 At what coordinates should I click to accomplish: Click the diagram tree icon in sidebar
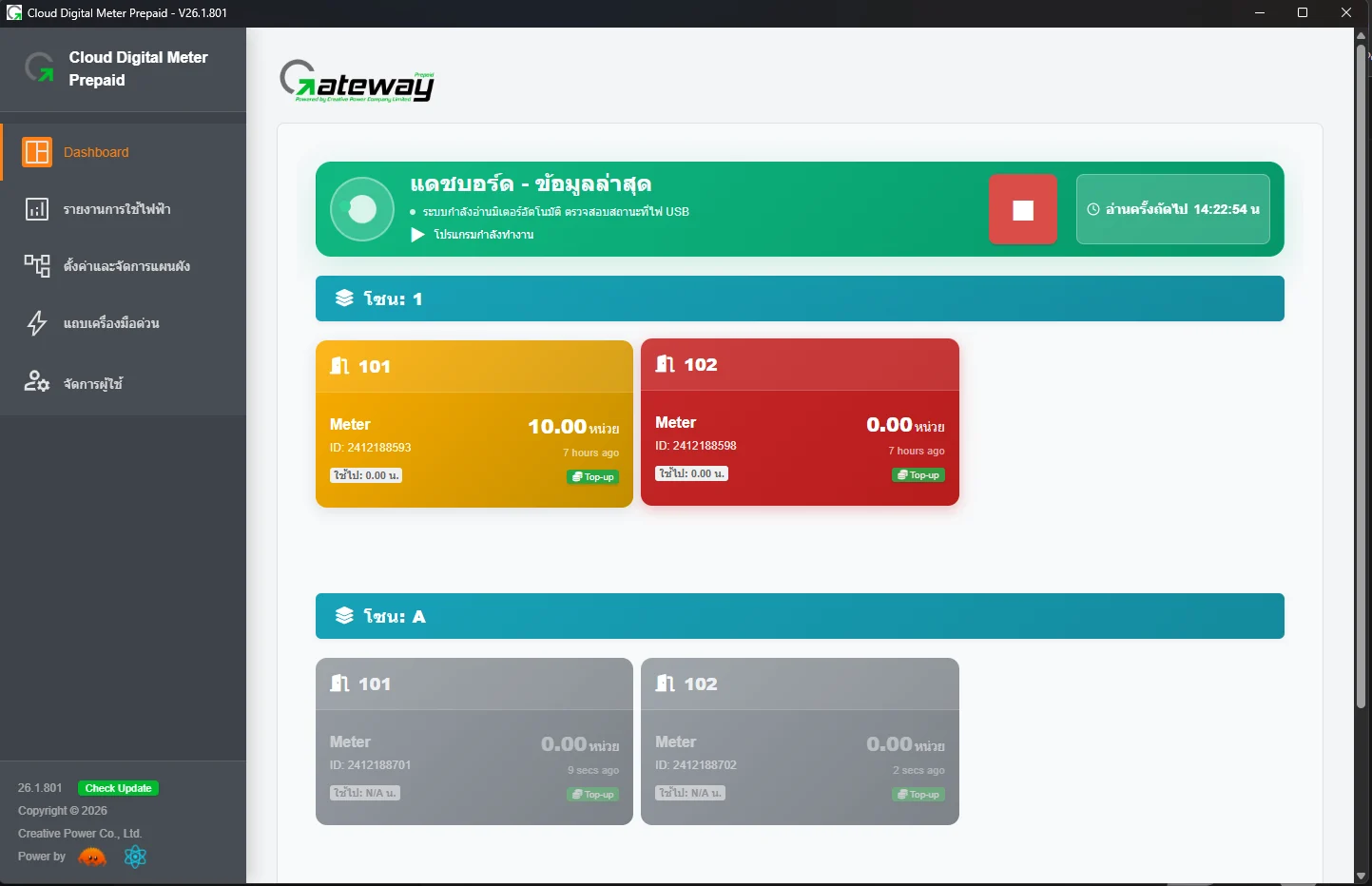pos(37,265)
